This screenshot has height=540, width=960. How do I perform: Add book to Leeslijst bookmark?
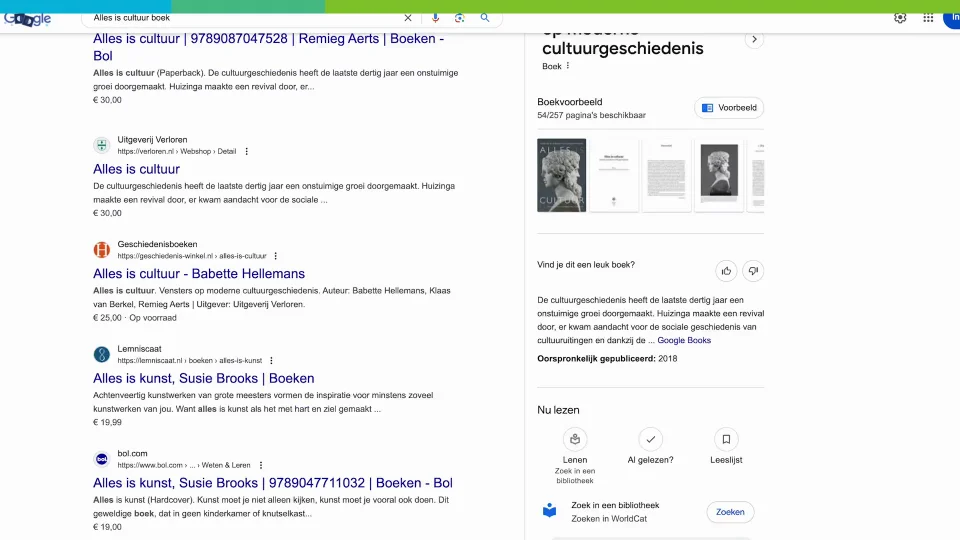pyautogui.click(x=726, y=439)
